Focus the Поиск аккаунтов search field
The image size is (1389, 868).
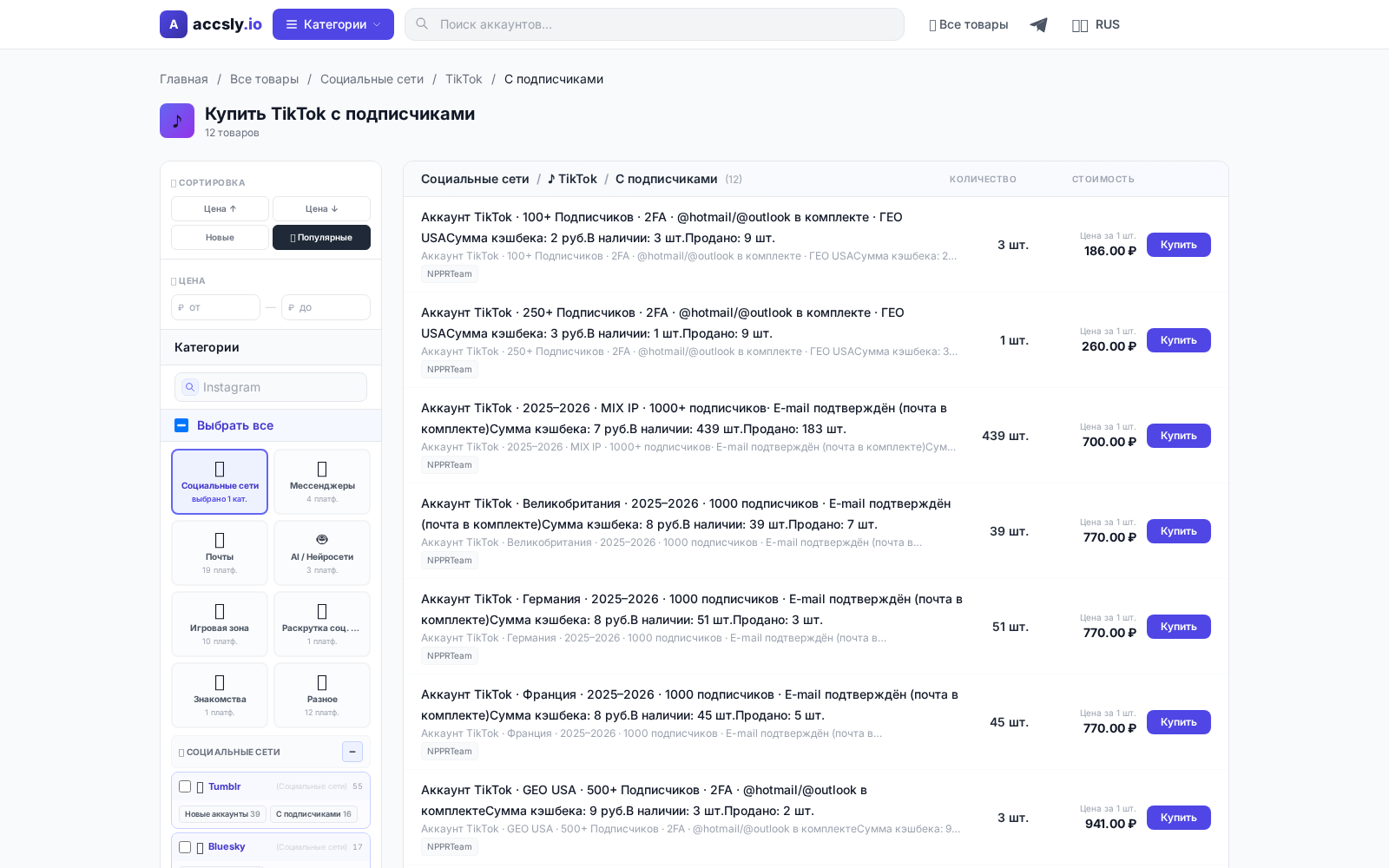click(655, 24)
